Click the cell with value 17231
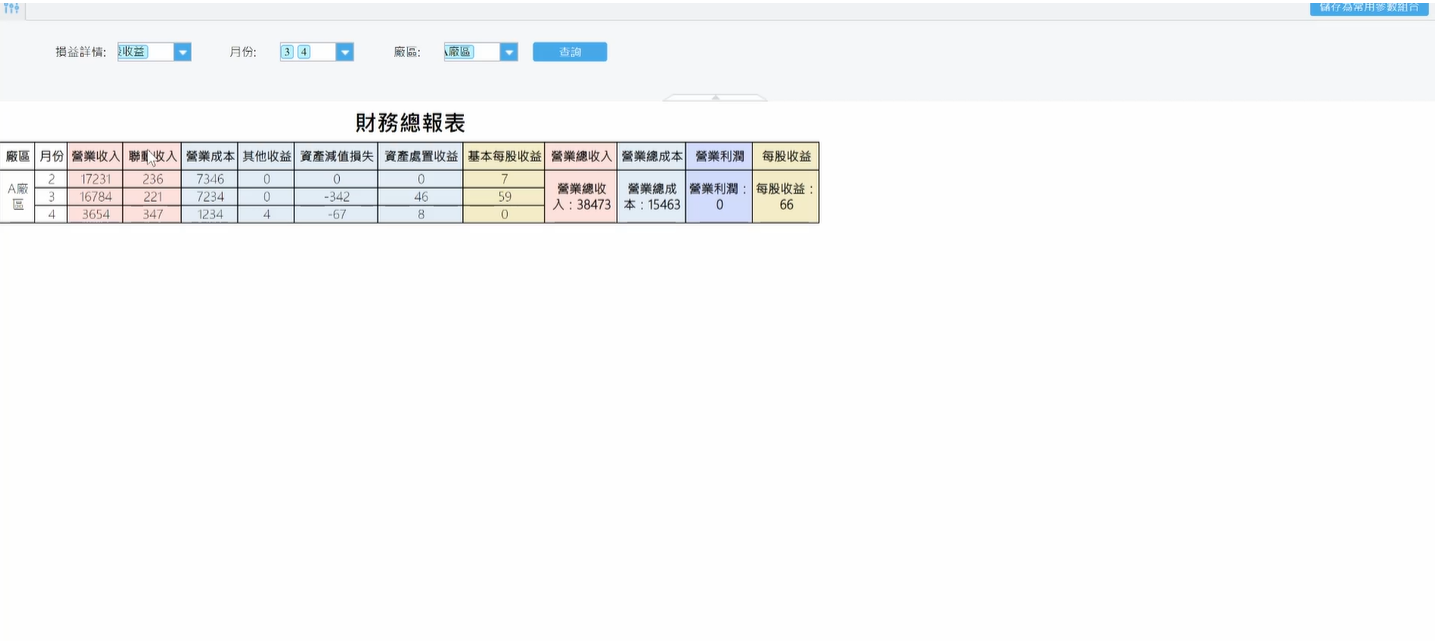Image resolution: width=1435 pixels, height=641 pixels. [95, 179]
